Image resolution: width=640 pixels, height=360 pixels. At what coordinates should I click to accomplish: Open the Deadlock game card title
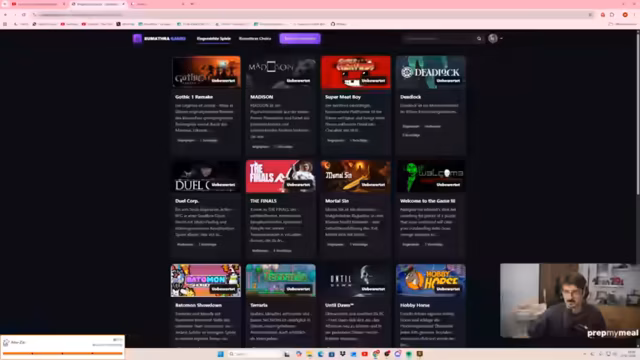click(x=411, y=97)
